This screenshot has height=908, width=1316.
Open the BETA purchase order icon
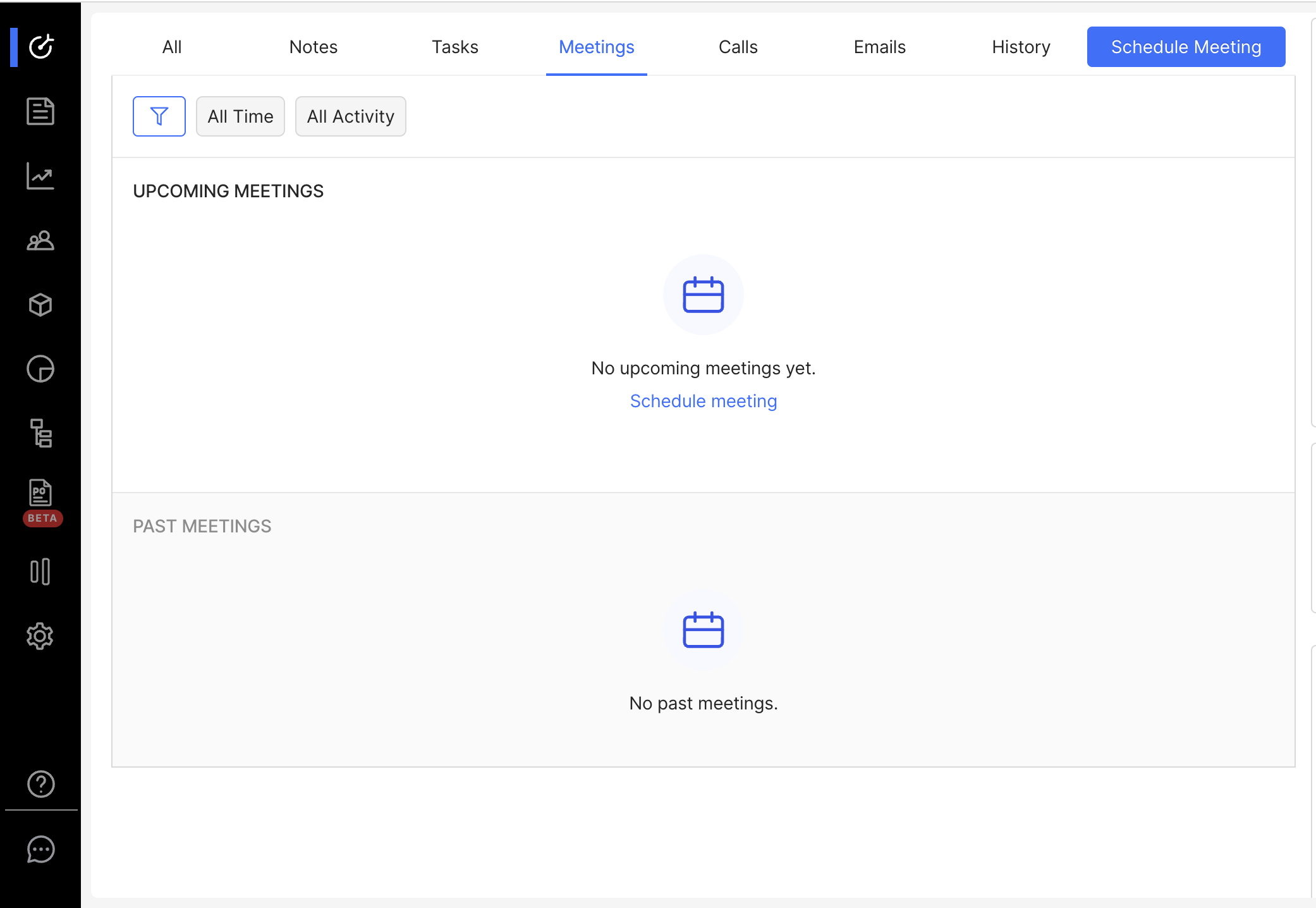40,493
